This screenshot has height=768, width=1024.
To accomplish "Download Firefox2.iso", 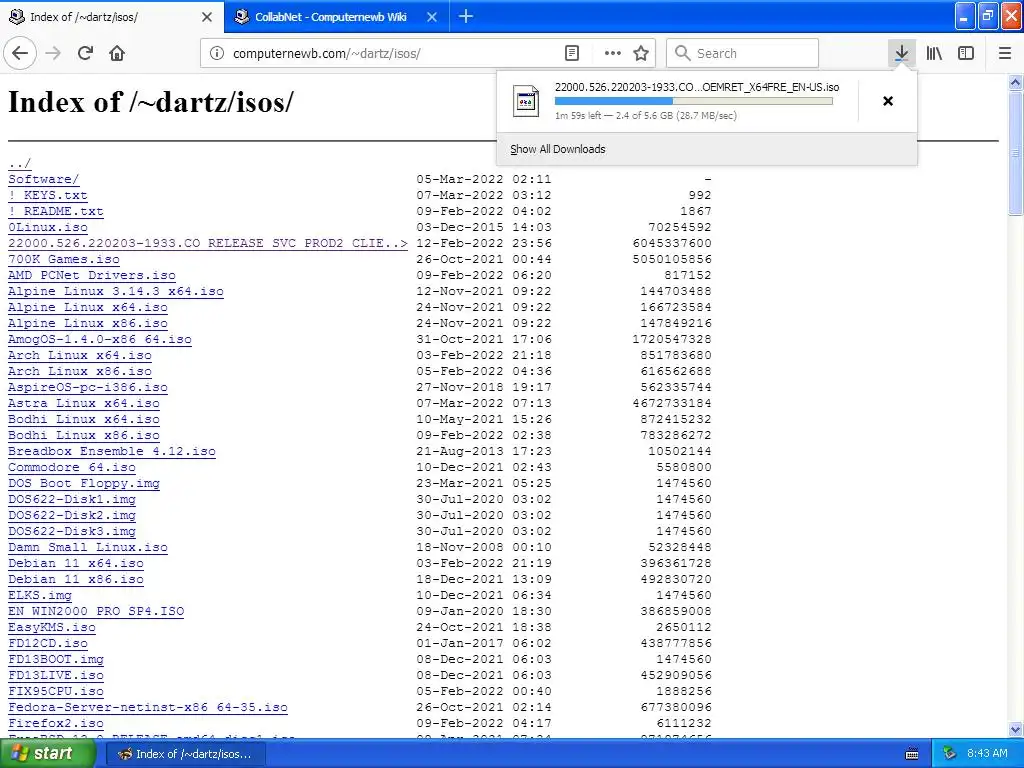I will click(x=56, y=723).
